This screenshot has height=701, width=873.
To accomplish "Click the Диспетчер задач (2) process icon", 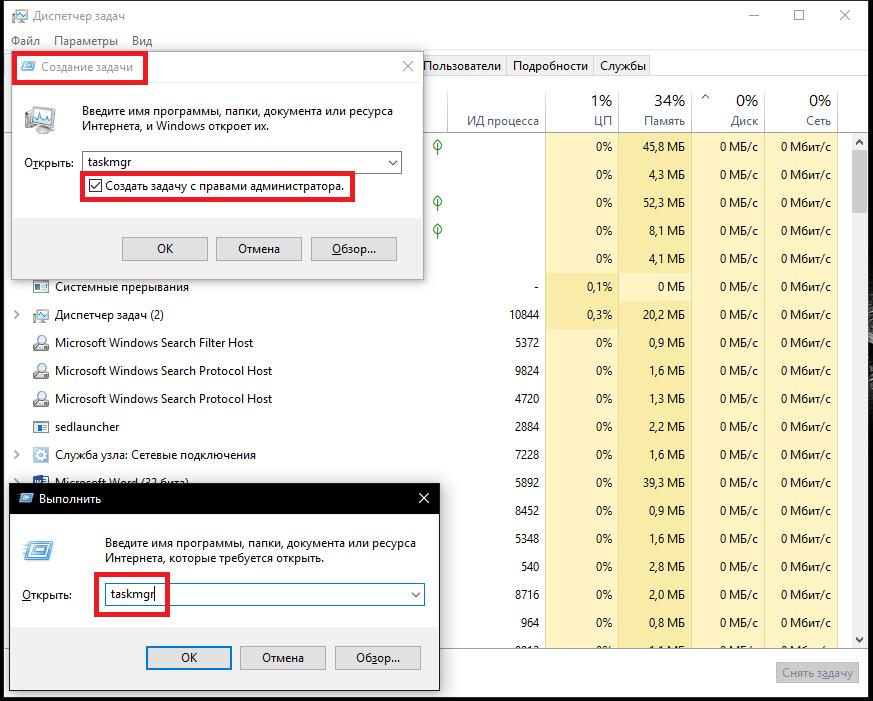I will pyautogui.click(x=40, y=315).
